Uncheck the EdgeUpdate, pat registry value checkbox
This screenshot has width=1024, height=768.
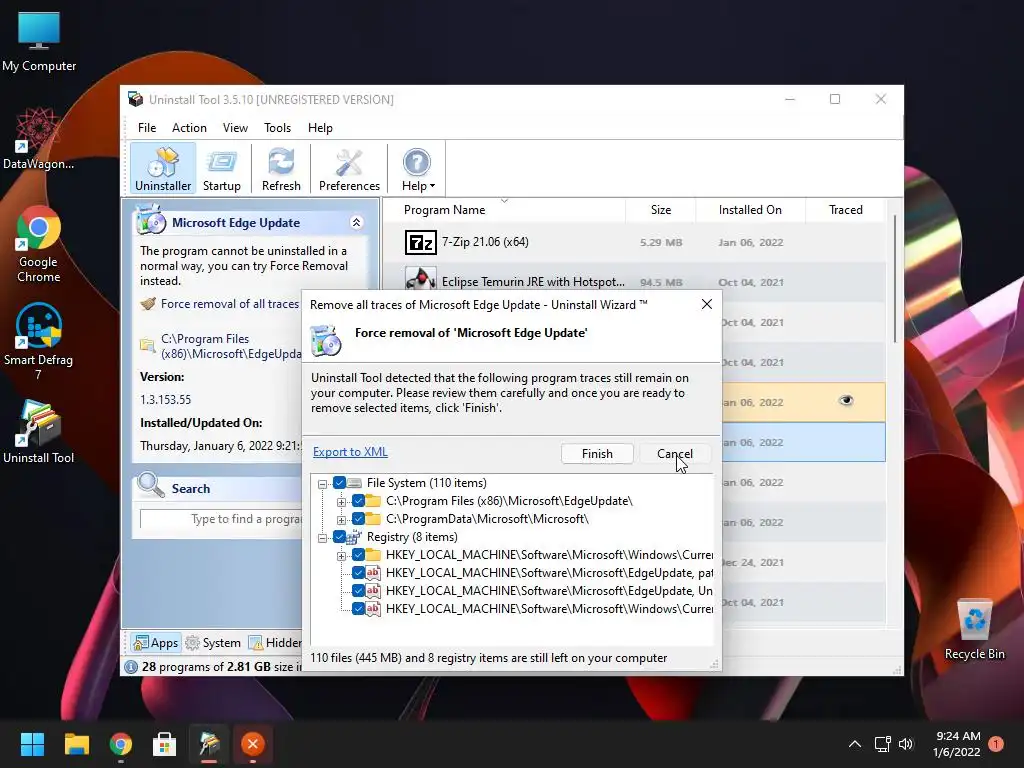coord(359,573)
